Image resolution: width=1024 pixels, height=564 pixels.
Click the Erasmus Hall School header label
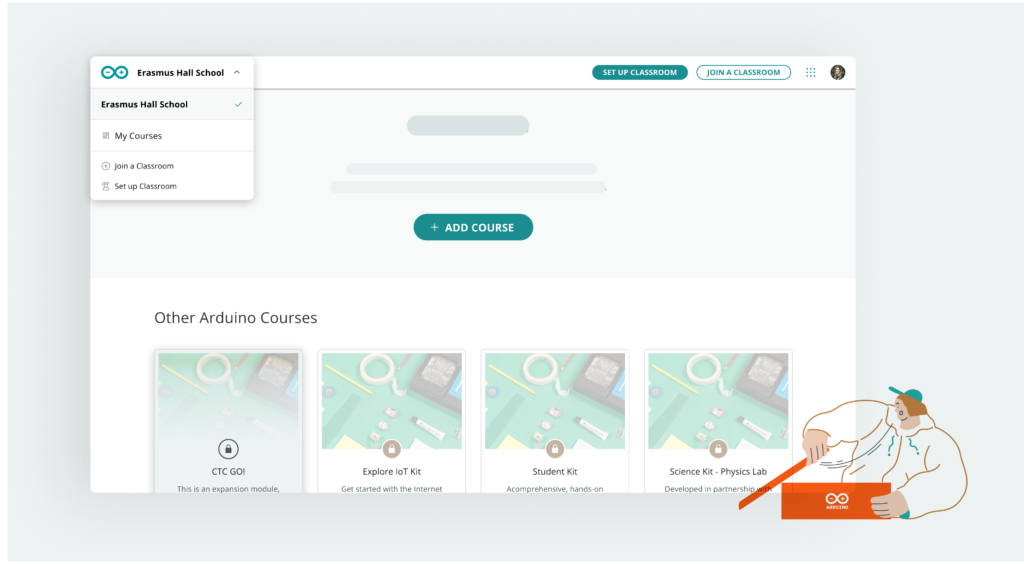point(180,72)
